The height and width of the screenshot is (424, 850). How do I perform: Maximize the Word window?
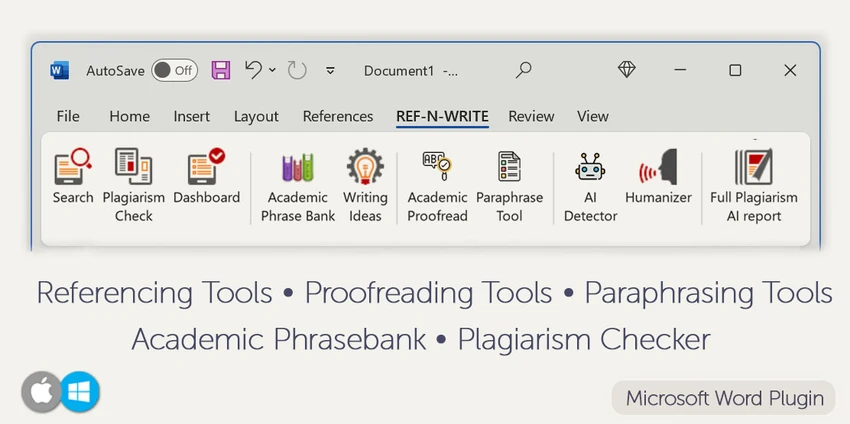click(735, 70)
